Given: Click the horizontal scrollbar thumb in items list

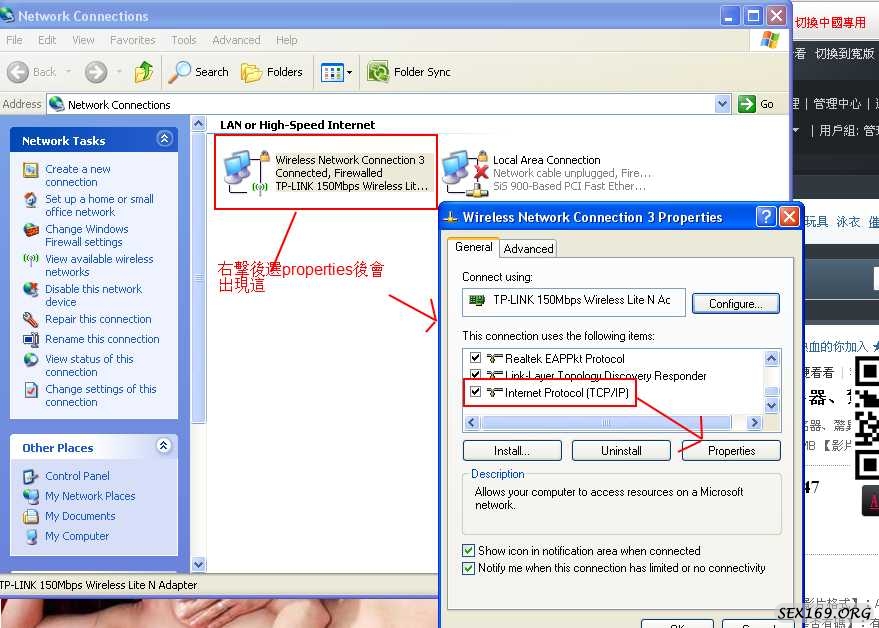Looking at the screenshot, I should click(x=605, y=422).
